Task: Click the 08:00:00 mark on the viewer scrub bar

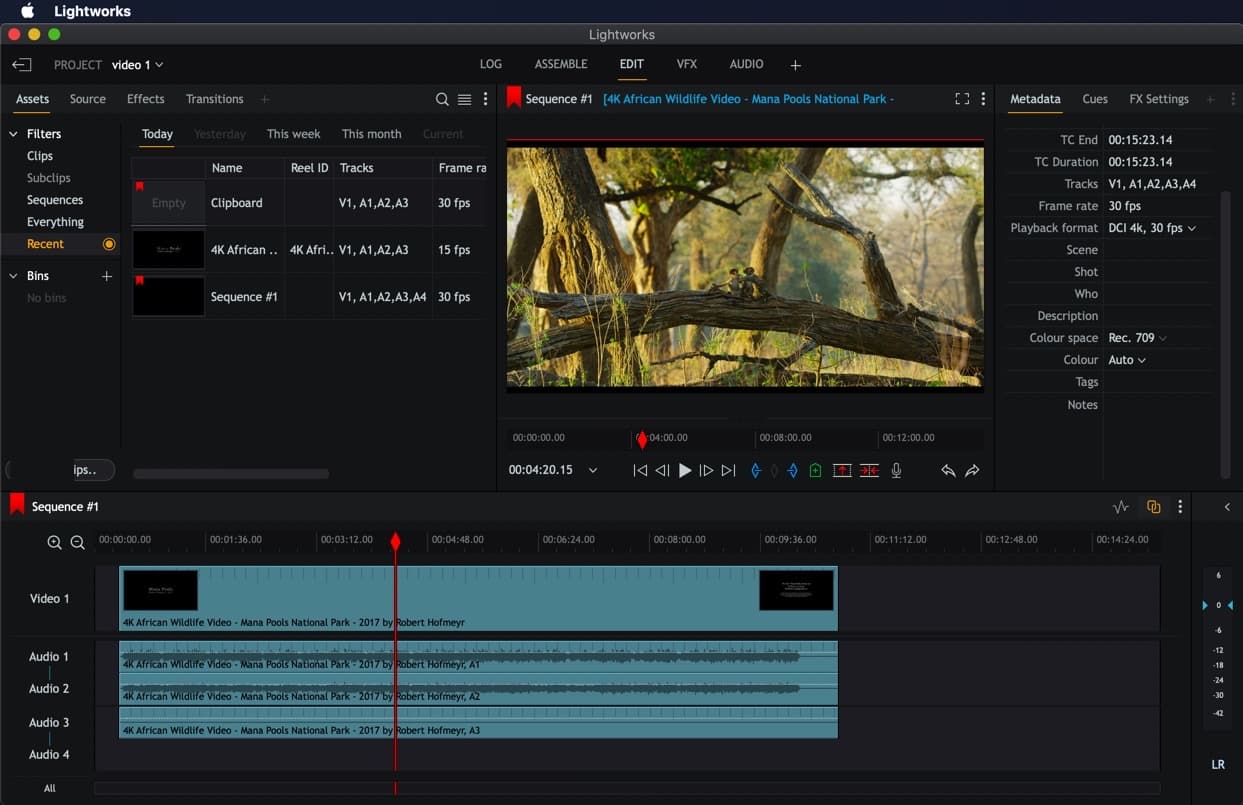Action: 757,438
